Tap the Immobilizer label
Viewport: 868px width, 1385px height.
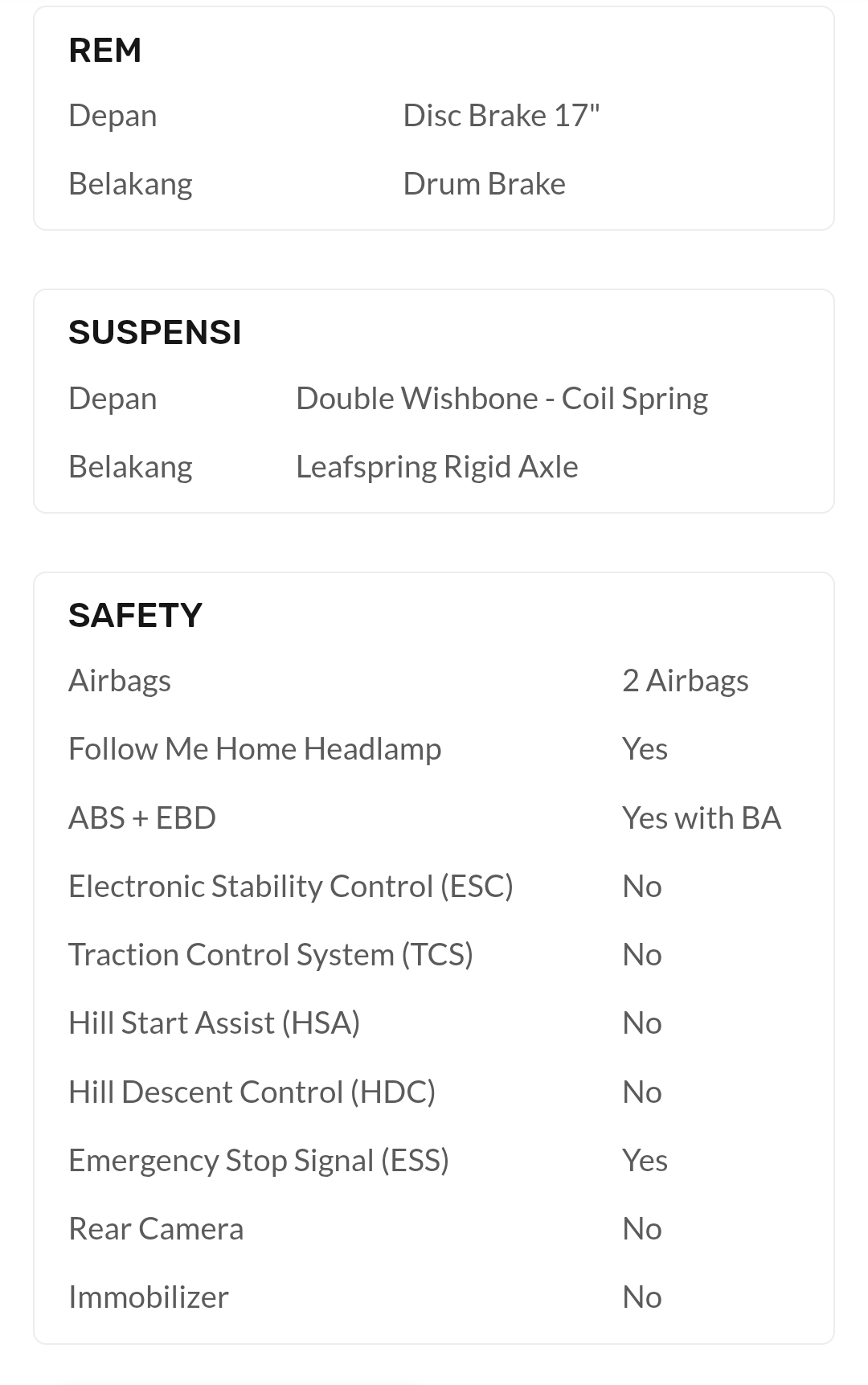pyautogui.click(x=149, y=1297)
